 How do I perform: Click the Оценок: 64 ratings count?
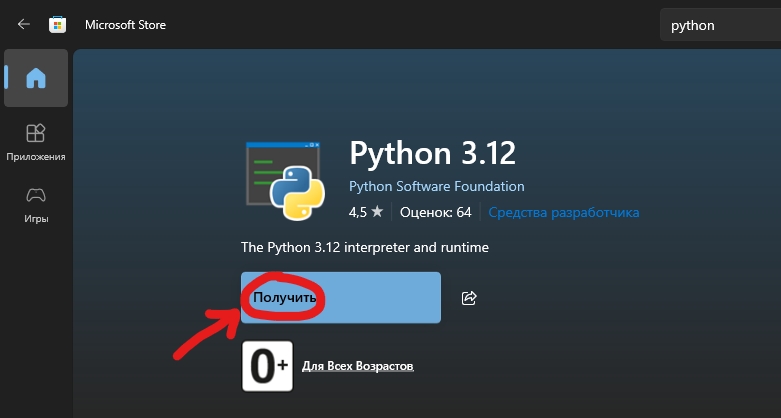pyautogui.click(x=435, y=212)
